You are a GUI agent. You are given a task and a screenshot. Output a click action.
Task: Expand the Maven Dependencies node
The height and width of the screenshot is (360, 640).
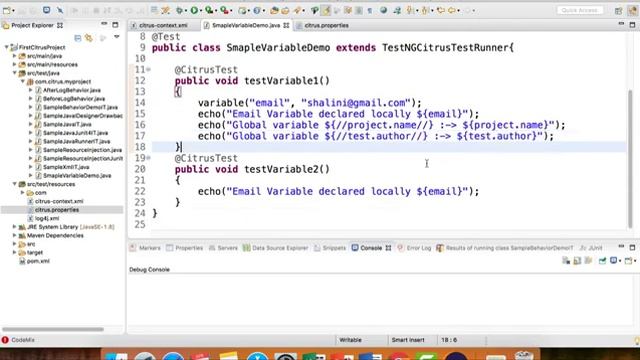[x=14, y=236]
